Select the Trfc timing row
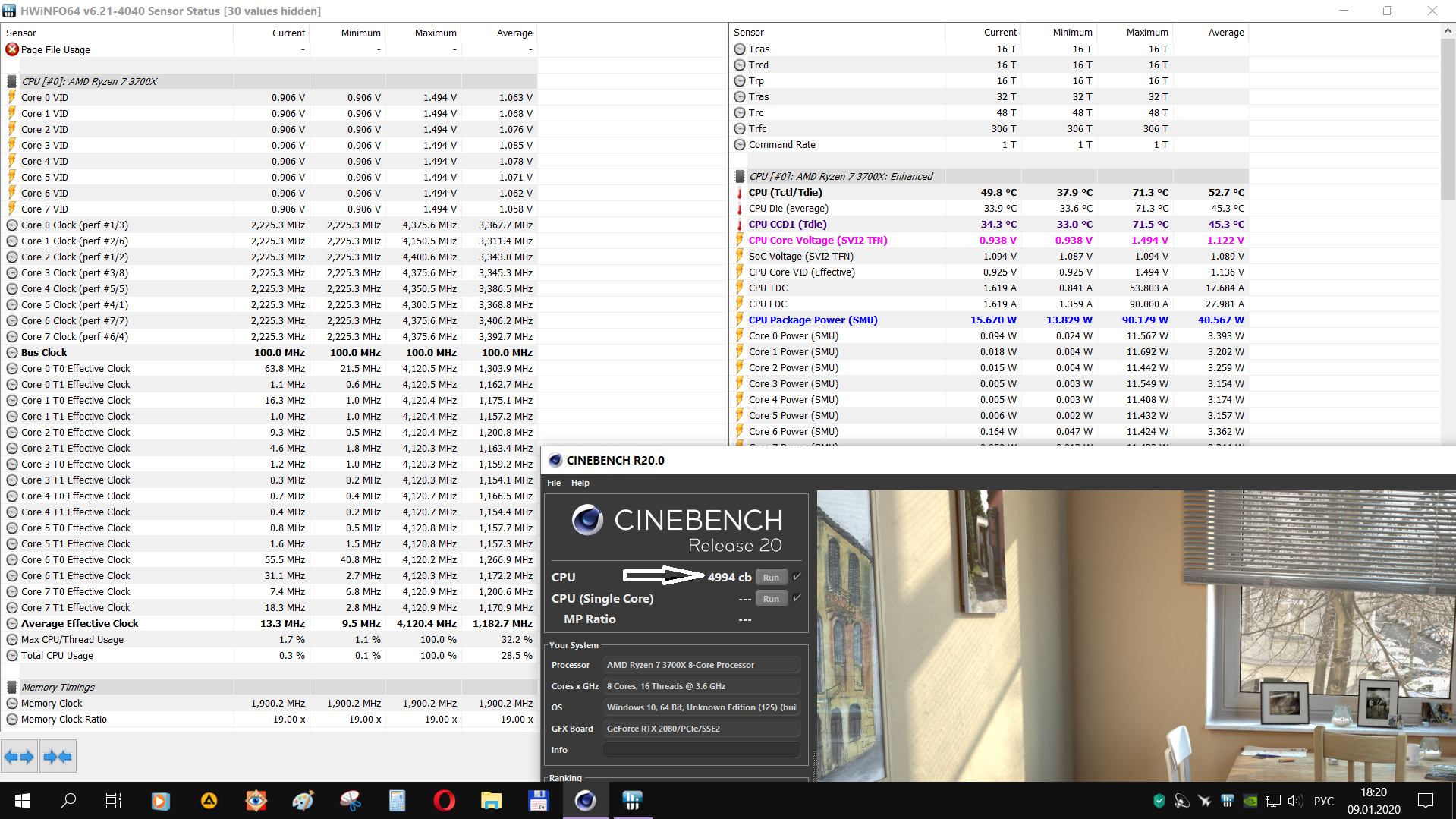The width and height of the screenshot is (1456, 819). tap(990, 129)
